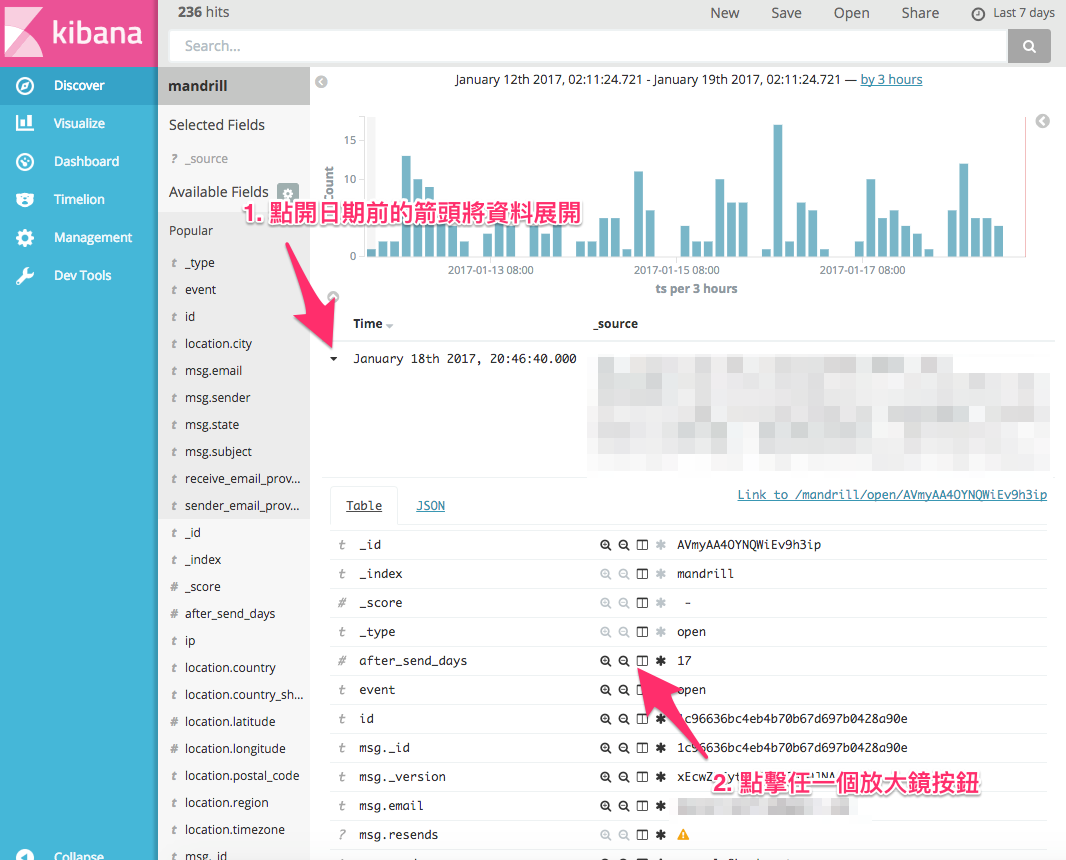Click Share in top menu
This screenshot has width=1066, height=860.
click(920, 13)
